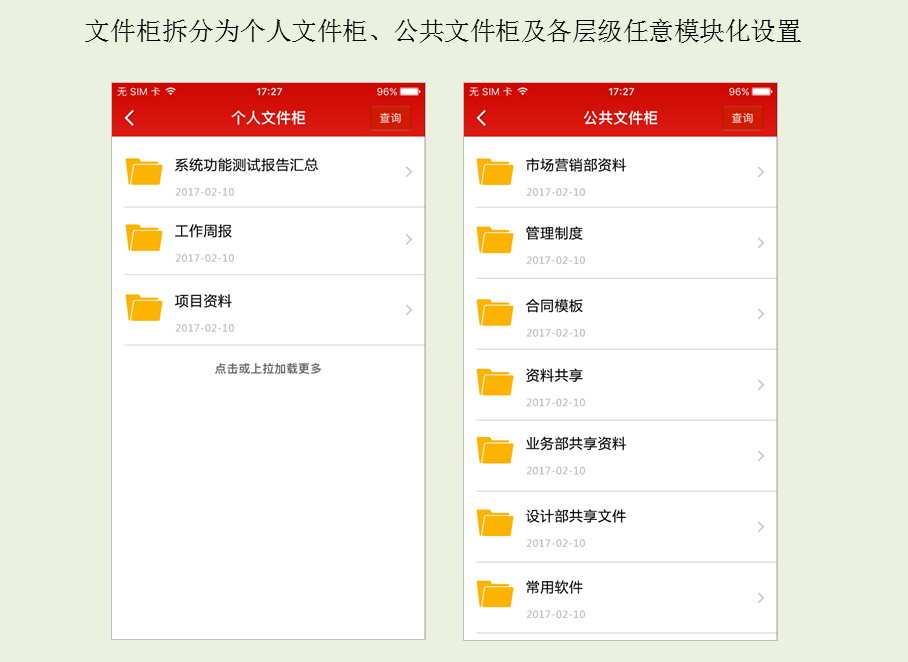Image resolution: width=908 pixels, height=662 pixels.
Task: Open the 市场营销部资料 folder icon
Action: [495, 171]
